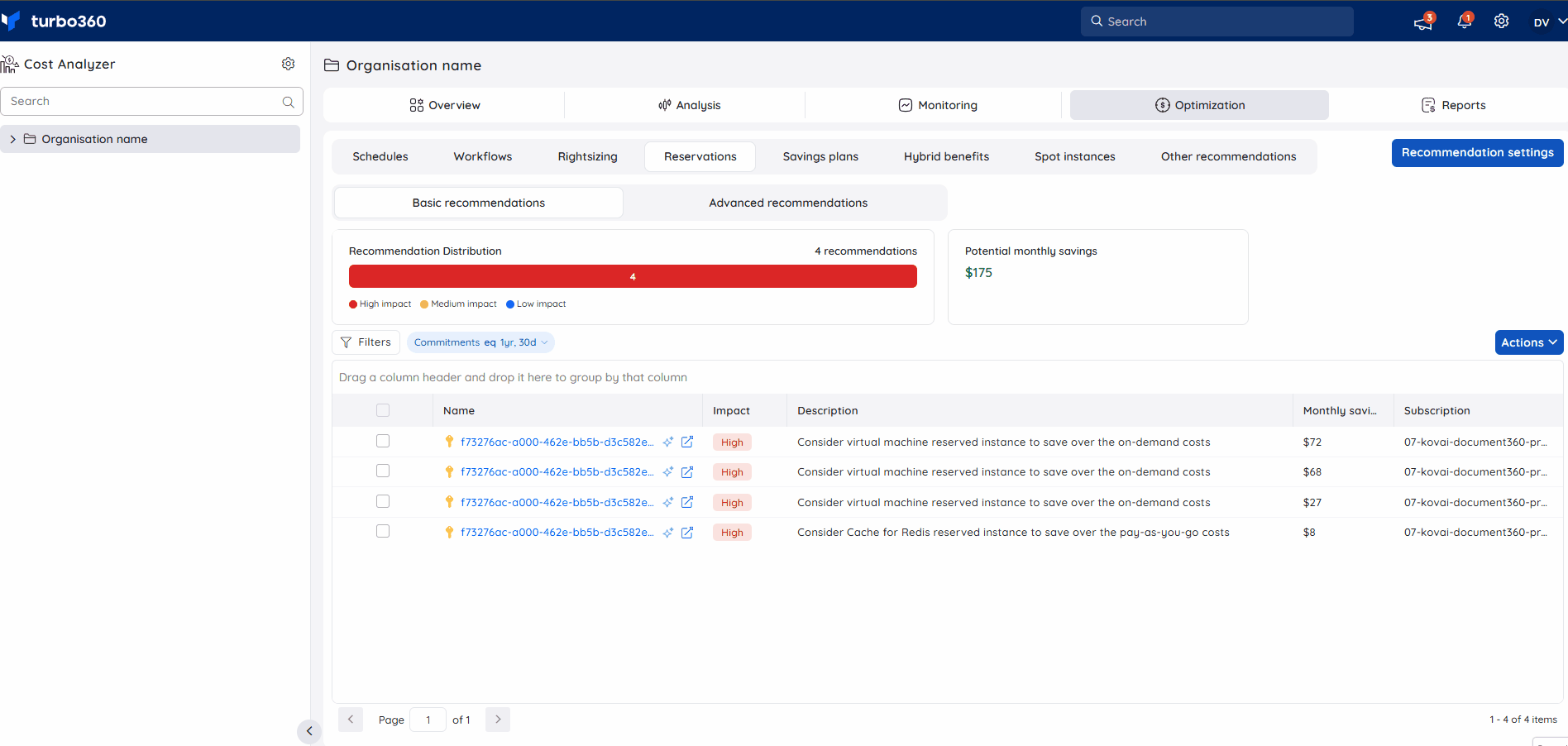Screen dimensions: 1568x746
Task: Open the Hybrid benefits sub-tab
Action: pyautogui.click(x=946, y=156)
